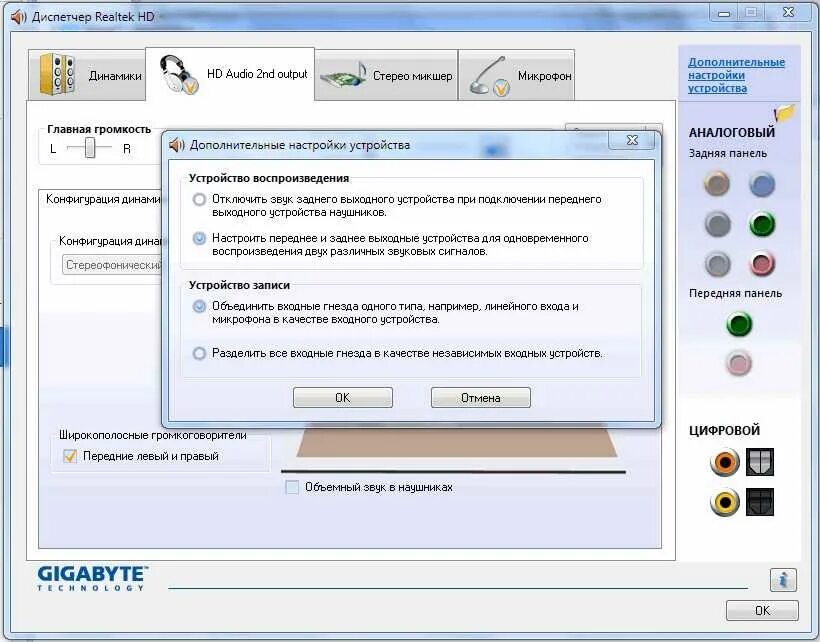Select option to mute rear output device
This screenshot has height=642, width=820.
pos(199,199)
